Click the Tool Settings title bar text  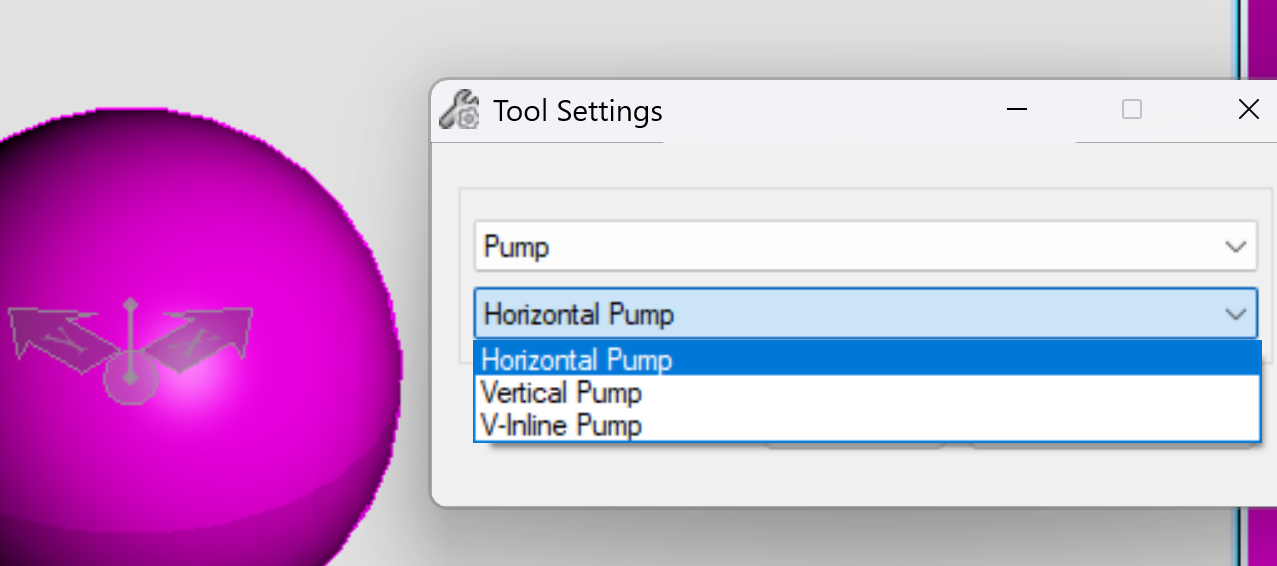click(x=578, y=110)
